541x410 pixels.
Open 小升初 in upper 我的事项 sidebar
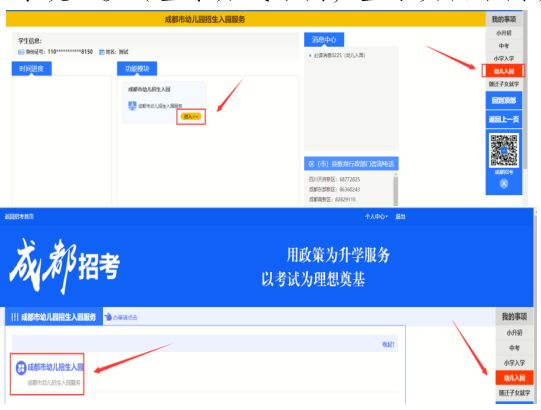pyautogui.click(x=504, y=33)
